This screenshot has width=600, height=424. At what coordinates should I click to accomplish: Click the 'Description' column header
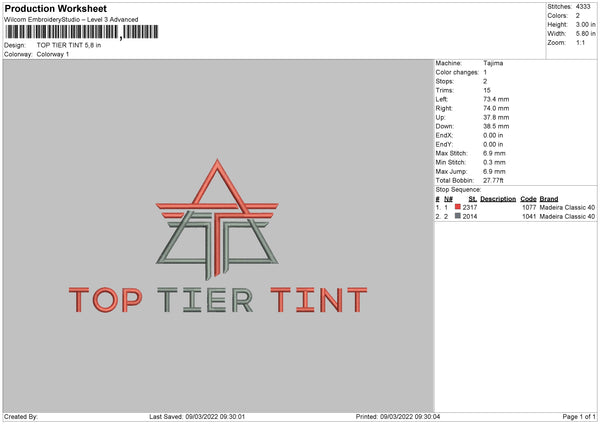pyautogui.click(x=498, y=199)
